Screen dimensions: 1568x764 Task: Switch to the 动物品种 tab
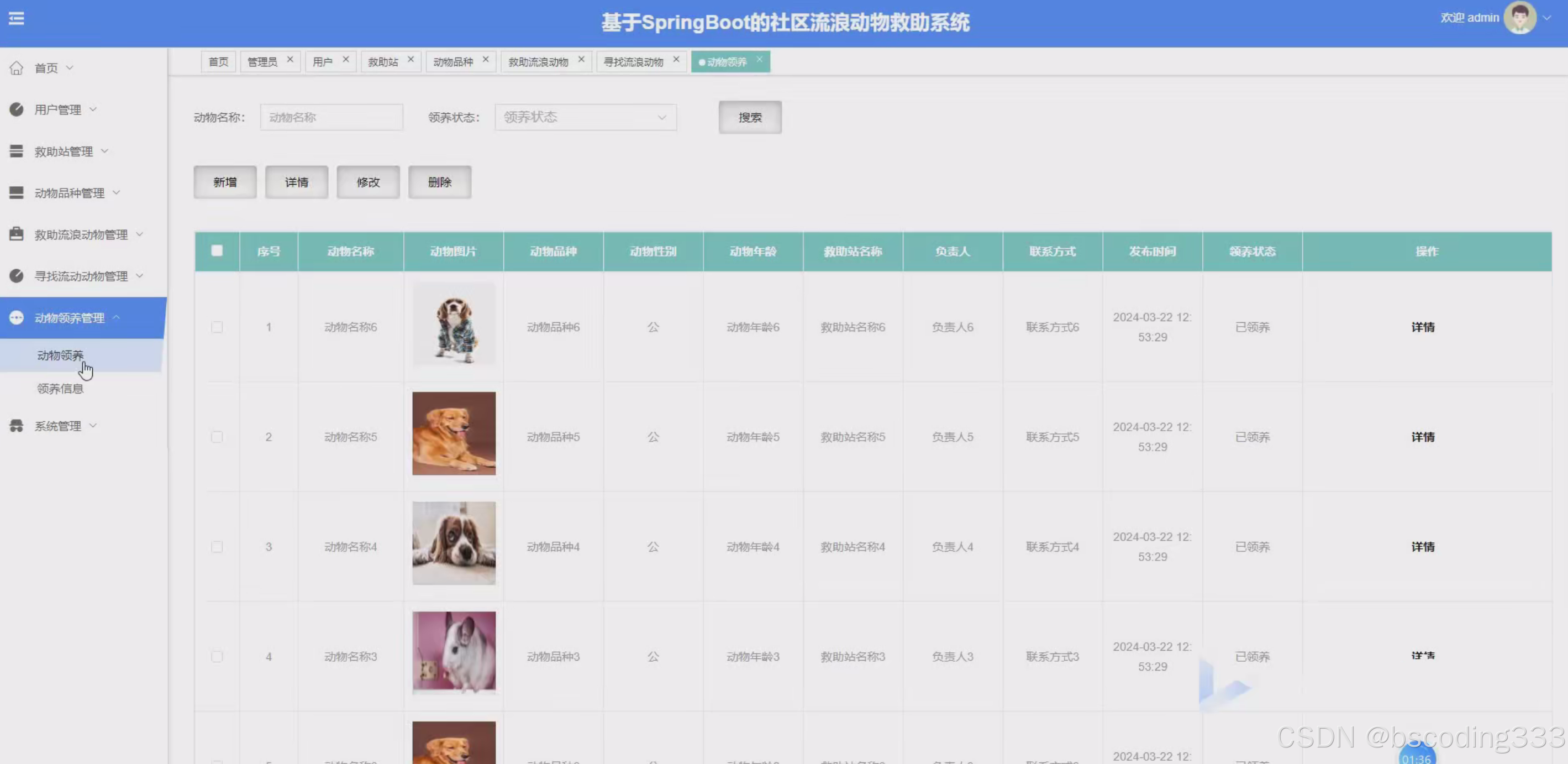coord(453,61)
